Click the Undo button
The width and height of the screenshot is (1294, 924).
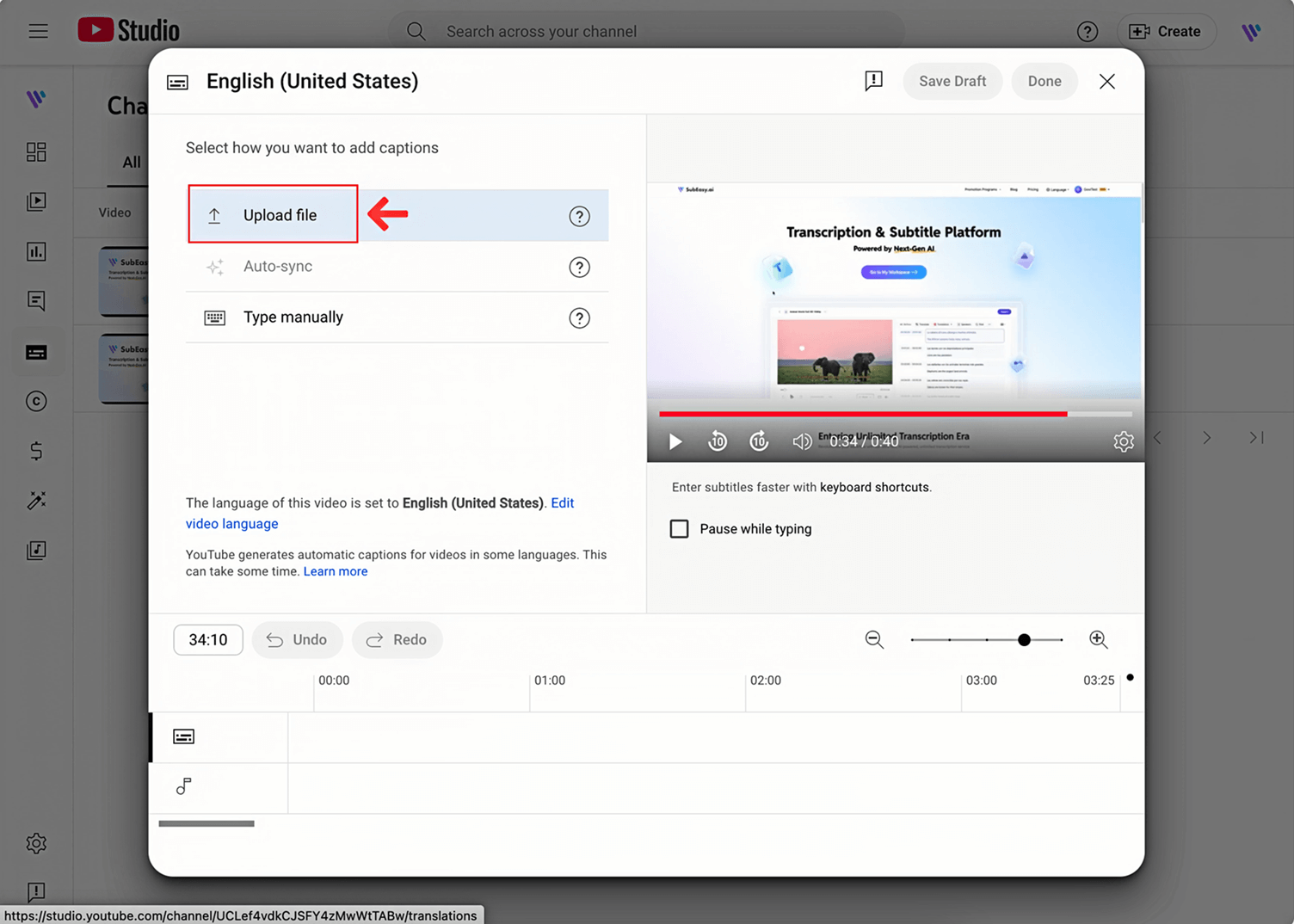[x=297, y=639]
